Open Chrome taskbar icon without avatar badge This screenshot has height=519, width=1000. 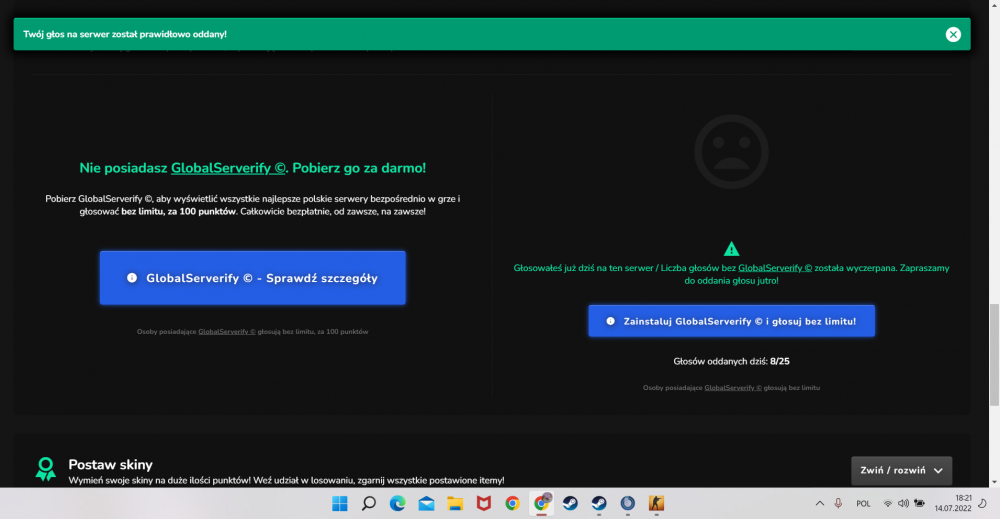pos(512,504)
